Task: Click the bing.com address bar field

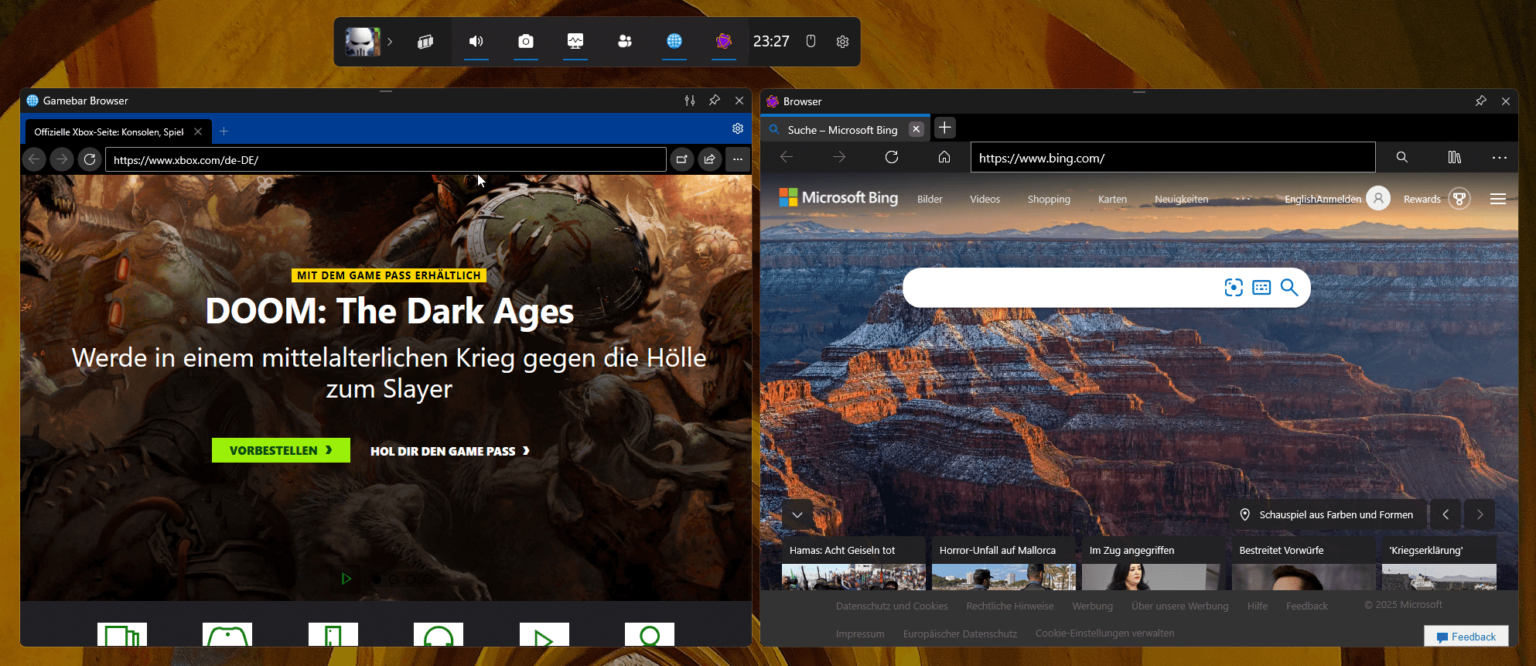Action: [x=1170, y=157]
